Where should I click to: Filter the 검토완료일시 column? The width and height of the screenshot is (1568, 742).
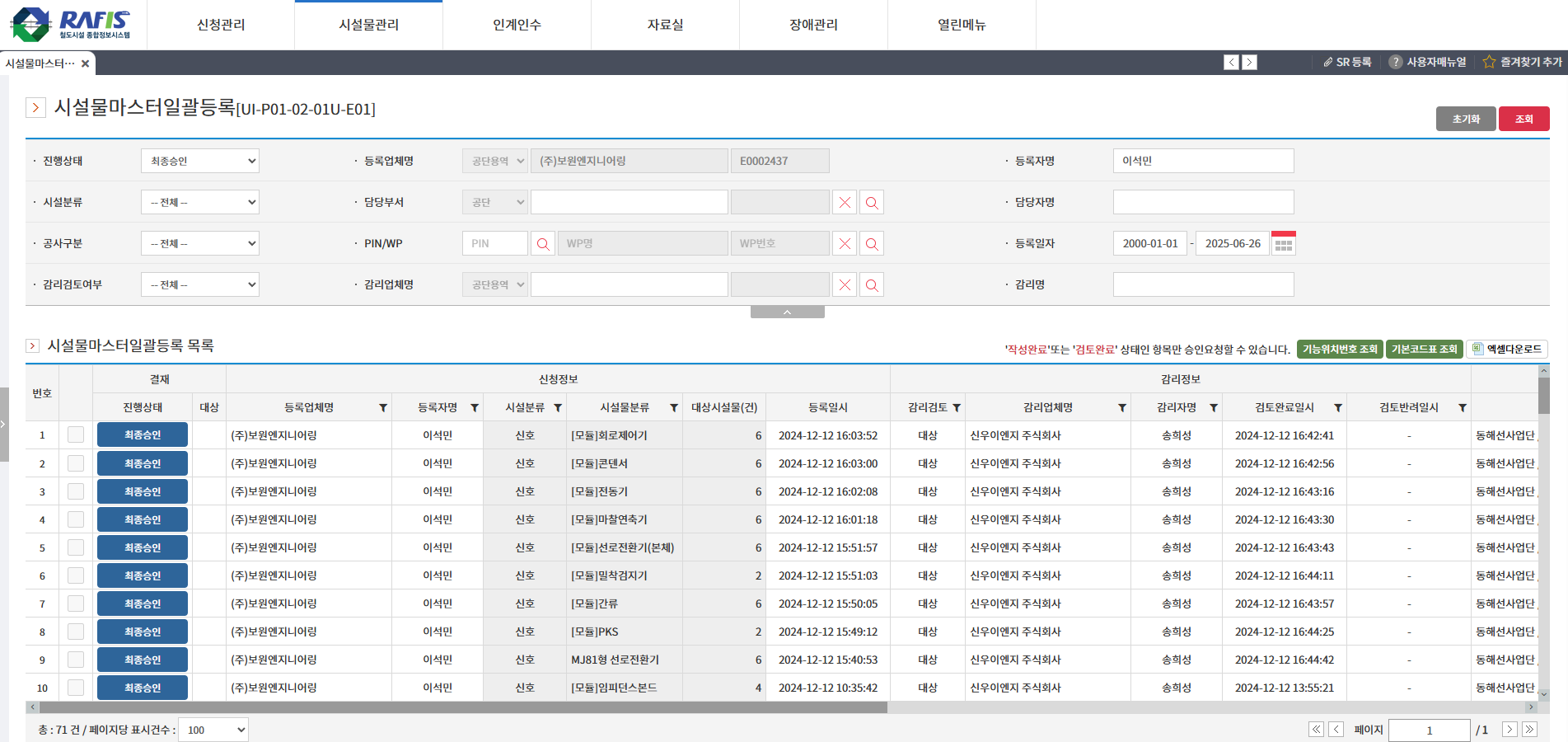click(1338, 407)
